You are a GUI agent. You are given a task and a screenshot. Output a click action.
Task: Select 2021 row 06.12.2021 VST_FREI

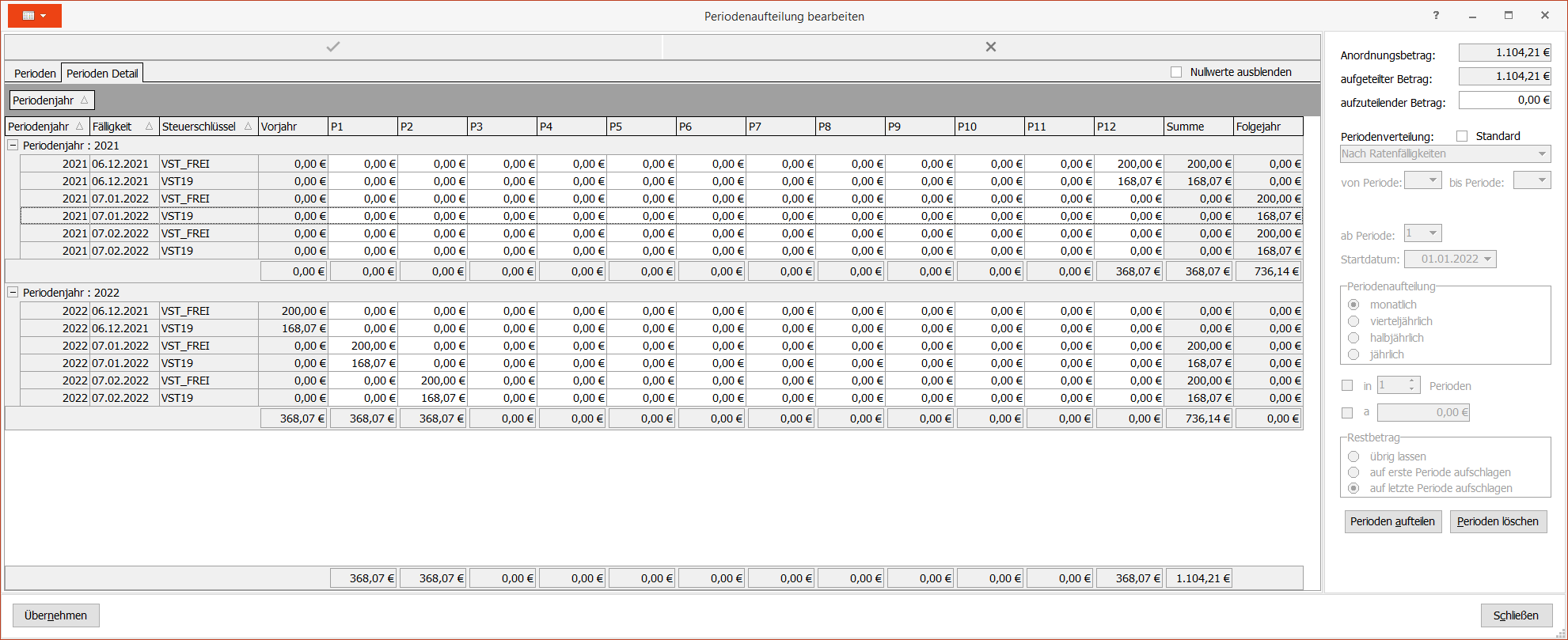662,164
